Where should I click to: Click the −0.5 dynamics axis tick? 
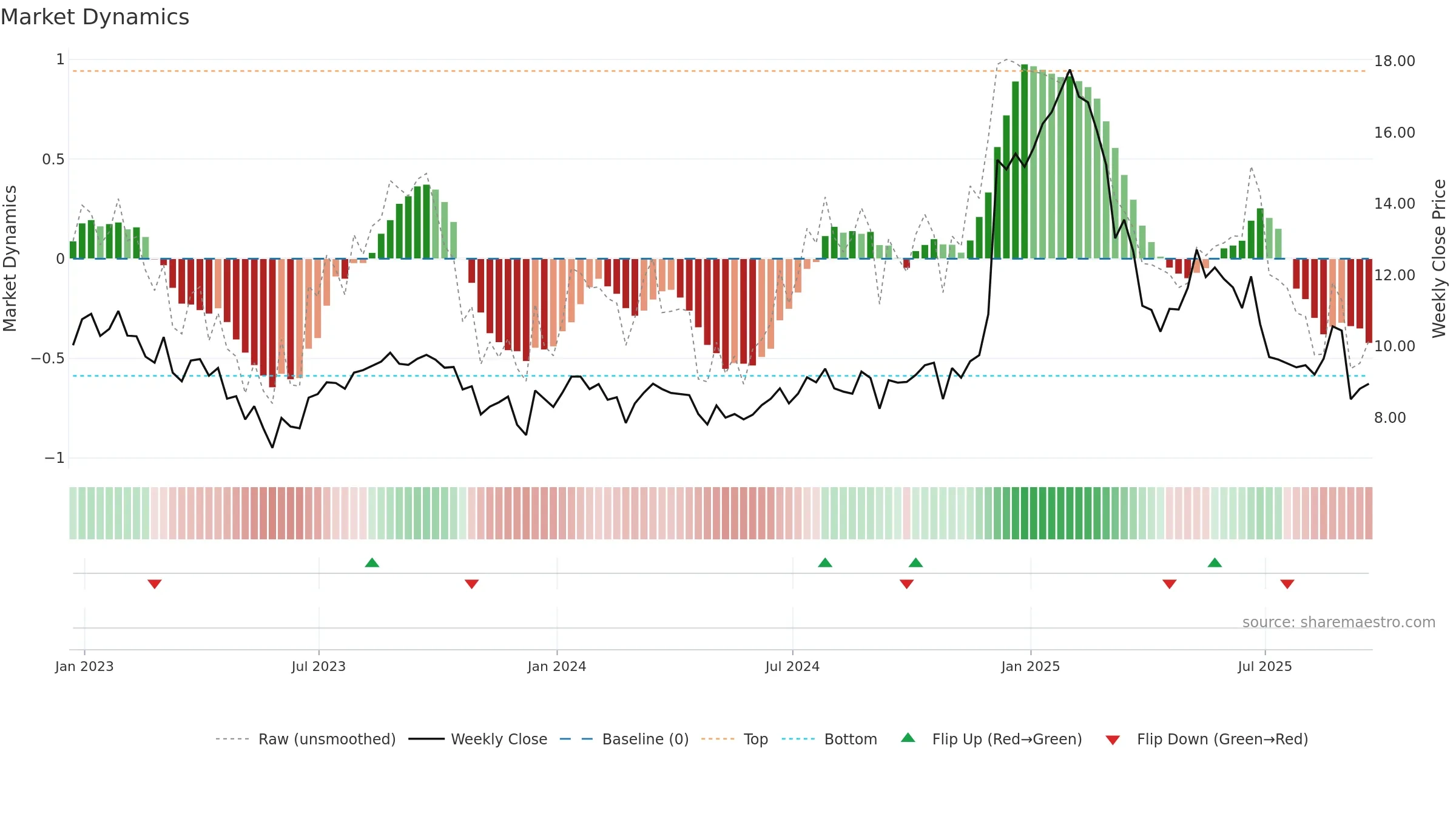click(47, 358)
